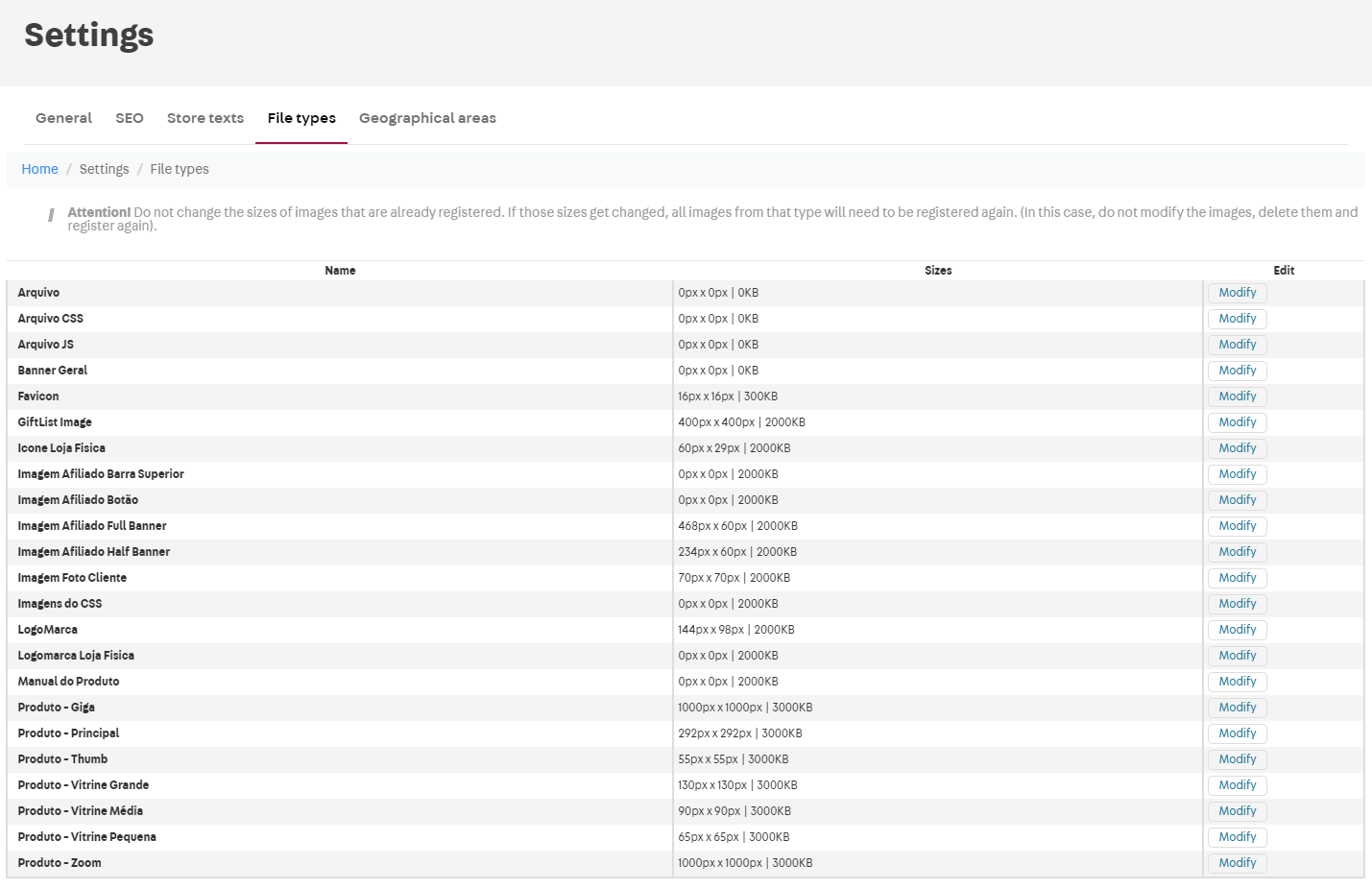The height and width of the screenshot is (889, 1372).
Task: Modify the Arquivo CSS file type
Action: tap(1237, 319)
